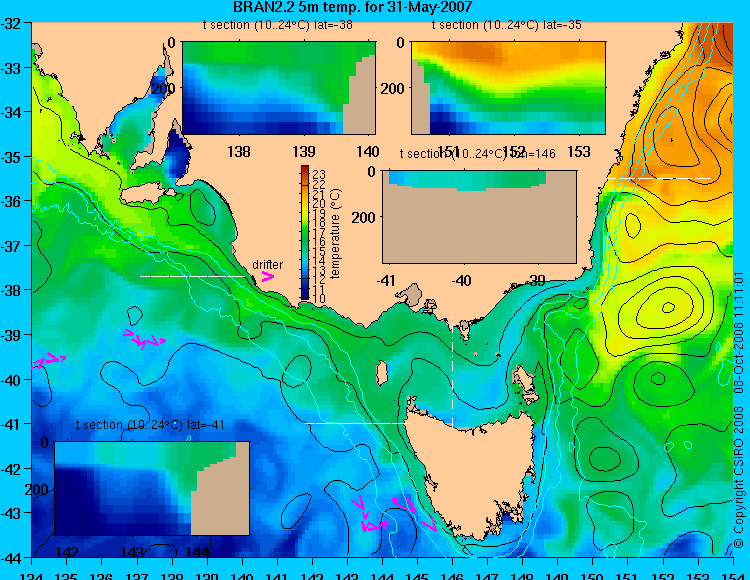Select heading 't section (10..24°C) lat=-38'
Viewport: 750px width, 580px height.
[x=277, y=25]
